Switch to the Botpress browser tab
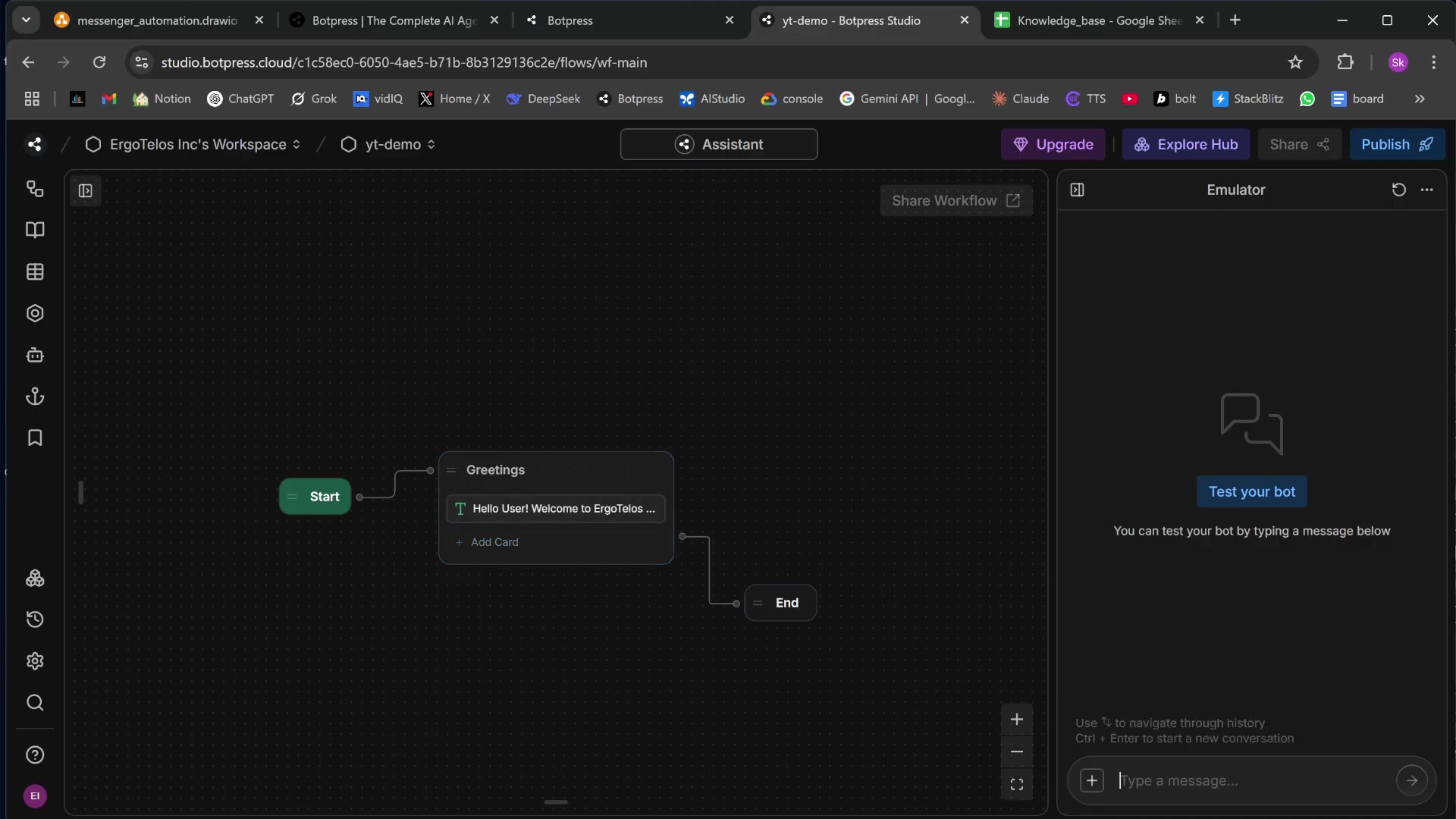This screenshot has width=1456, height=819. [629, 20]
